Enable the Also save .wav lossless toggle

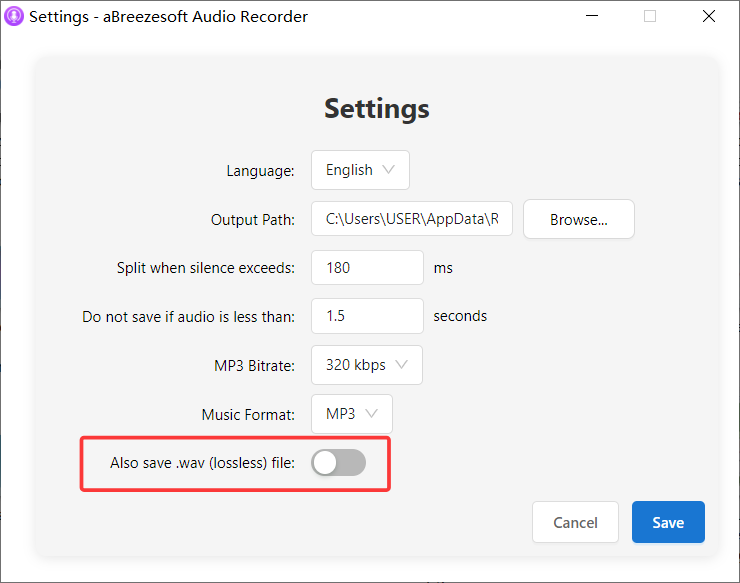338,463
